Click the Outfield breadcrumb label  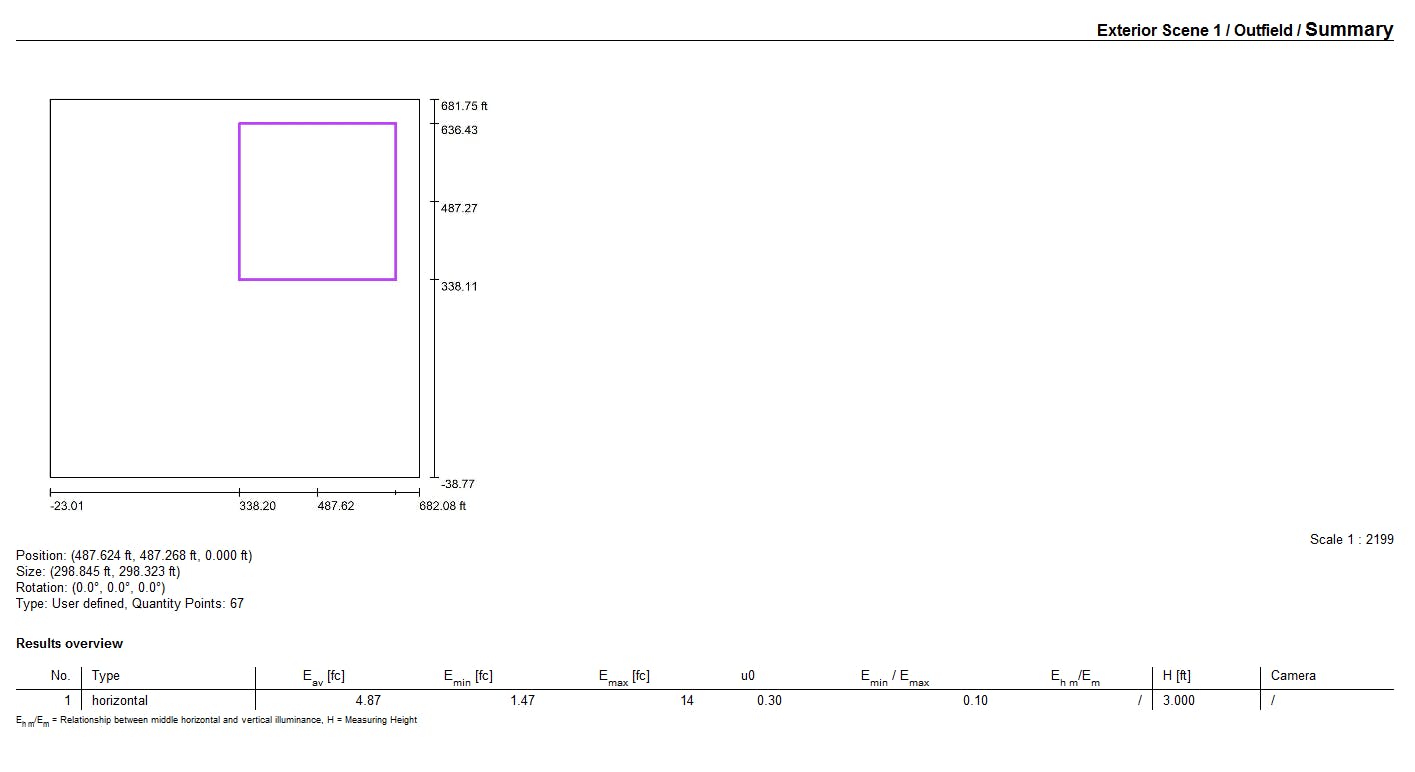pos(1263,30)
